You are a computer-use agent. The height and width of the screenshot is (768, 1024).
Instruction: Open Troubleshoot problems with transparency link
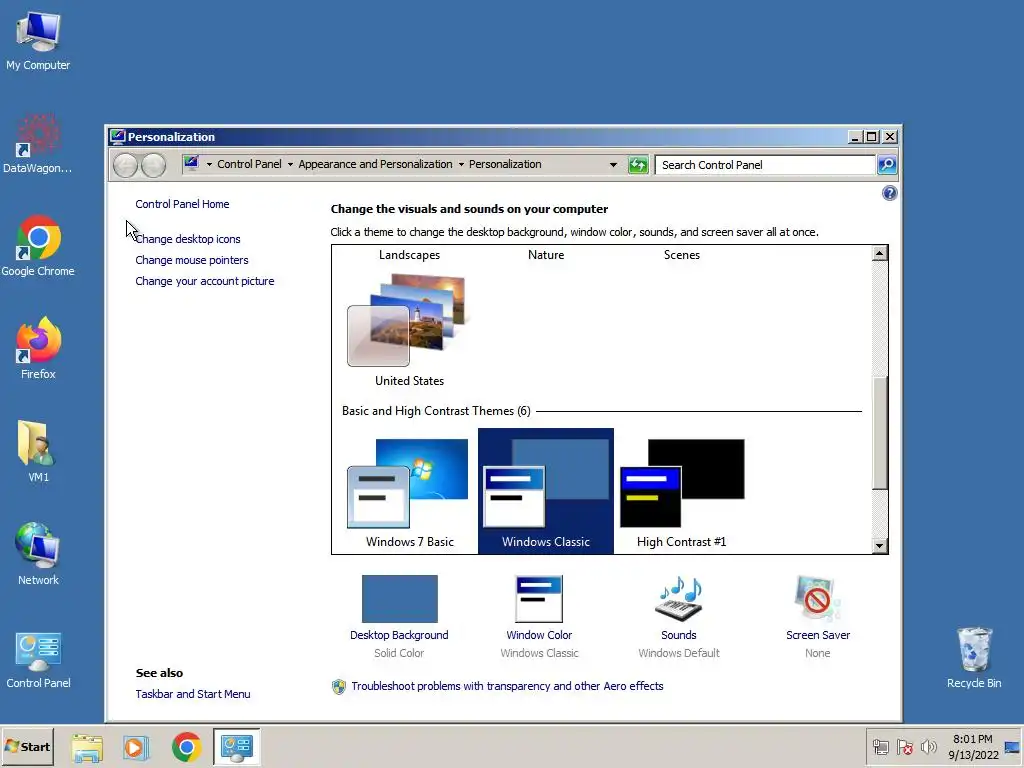[507, 686]
